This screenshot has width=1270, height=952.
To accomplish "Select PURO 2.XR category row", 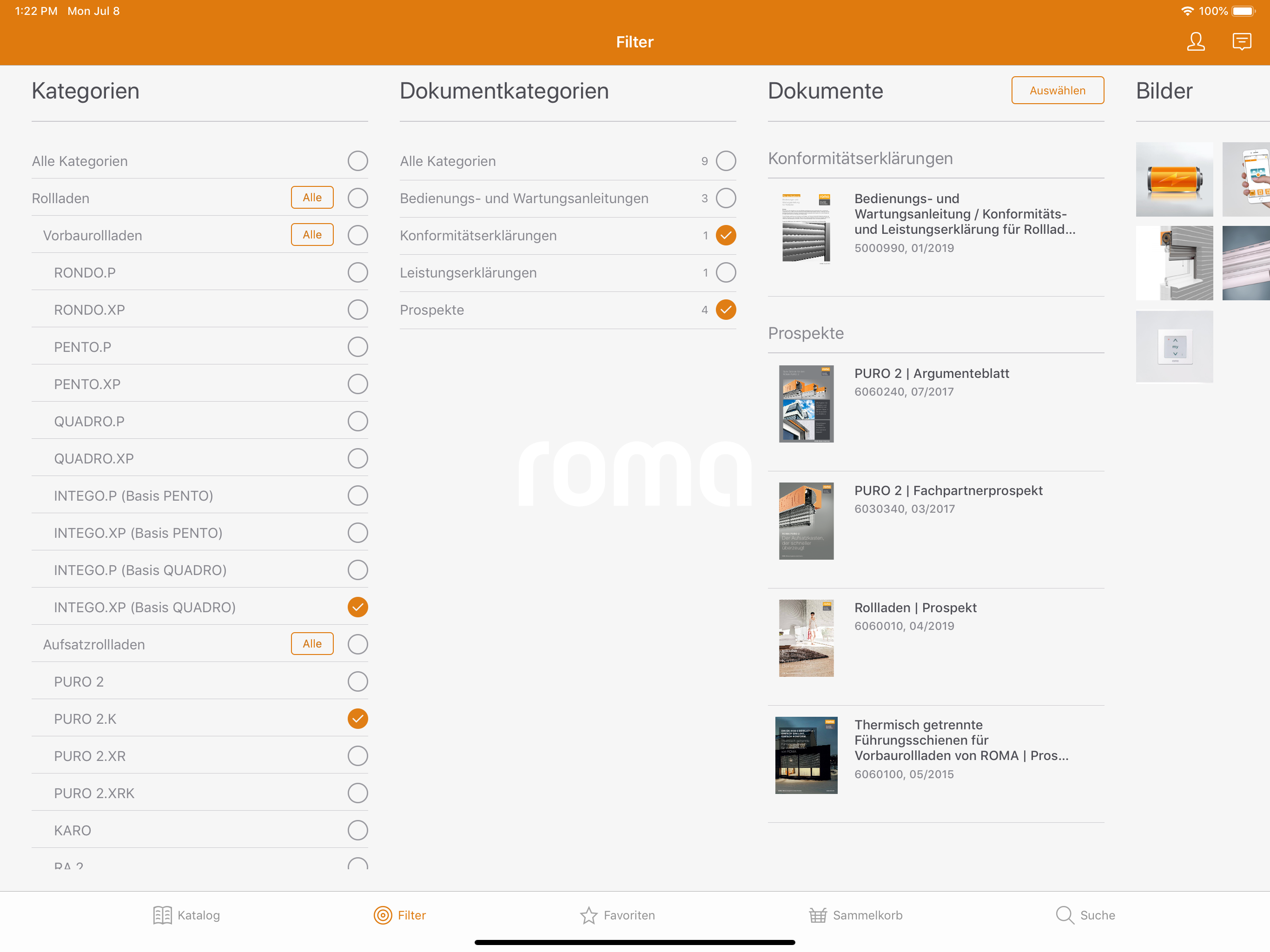I will [x=200, y=756].
